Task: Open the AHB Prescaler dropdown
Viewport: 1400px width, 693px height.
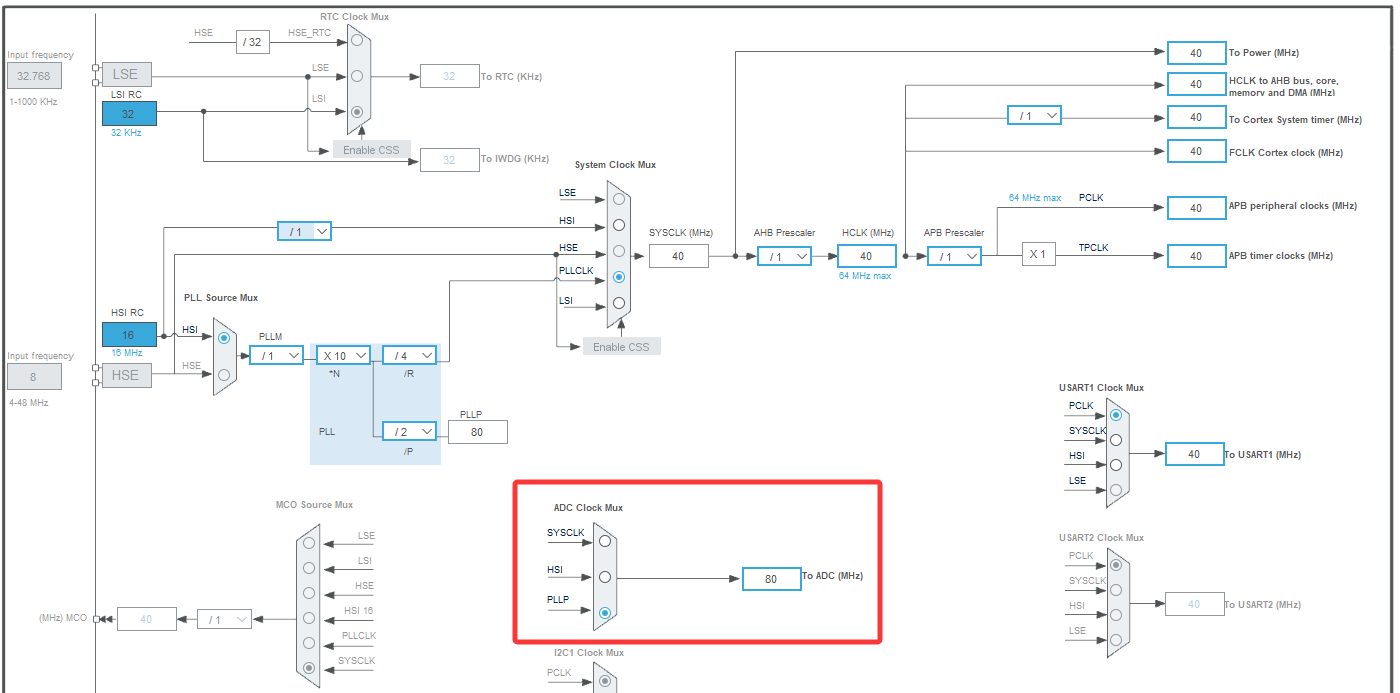Action: tap(784, 256)
